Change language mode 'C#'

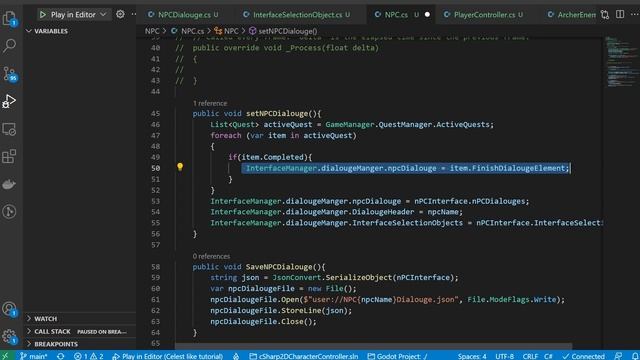click(548, 356)
